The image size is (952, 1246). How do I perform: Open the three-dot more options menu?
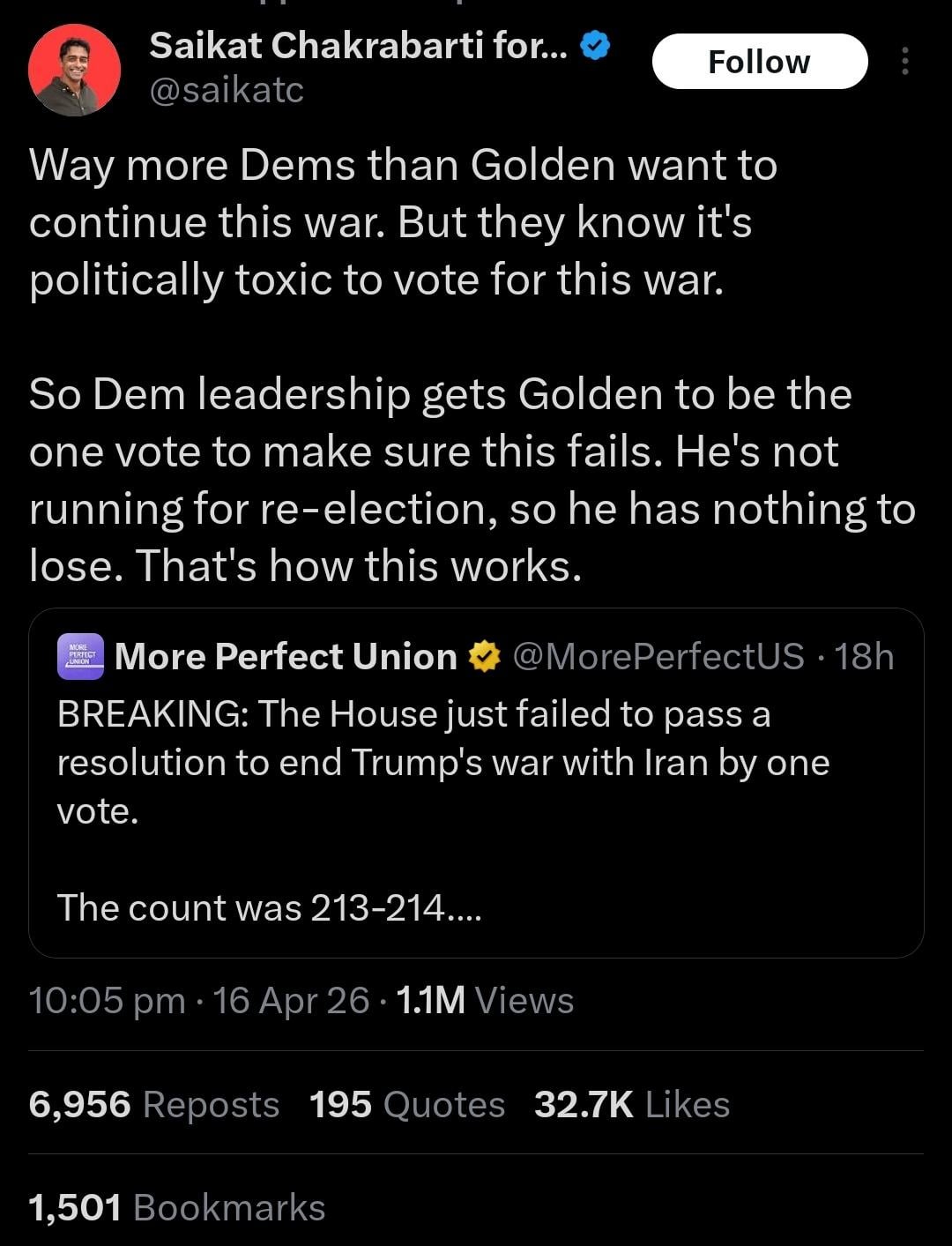tap(904, 61)
